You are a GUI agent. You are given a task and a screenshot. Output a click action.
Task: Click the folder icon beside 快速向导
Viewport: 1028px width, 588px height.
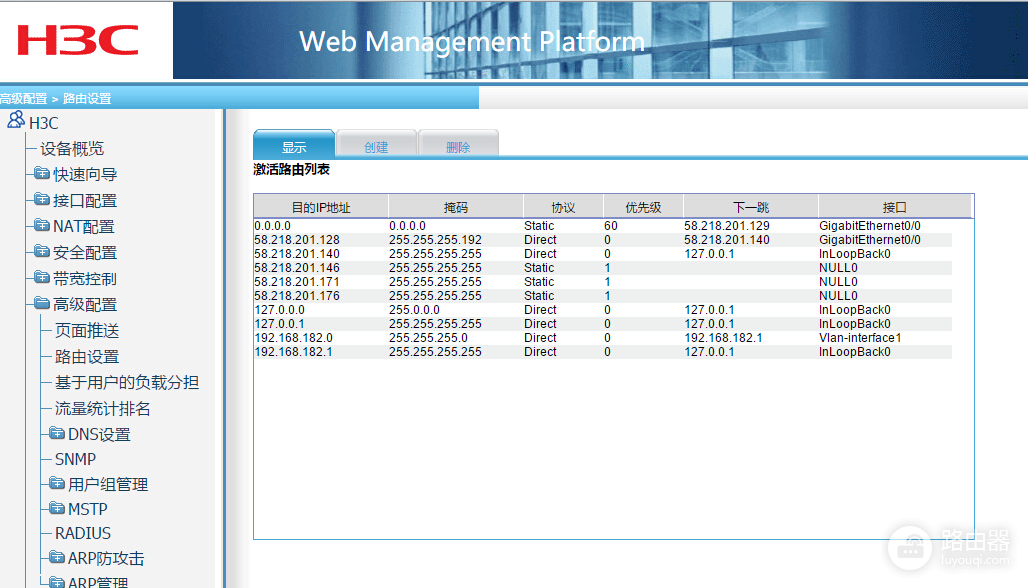(42, 174)
